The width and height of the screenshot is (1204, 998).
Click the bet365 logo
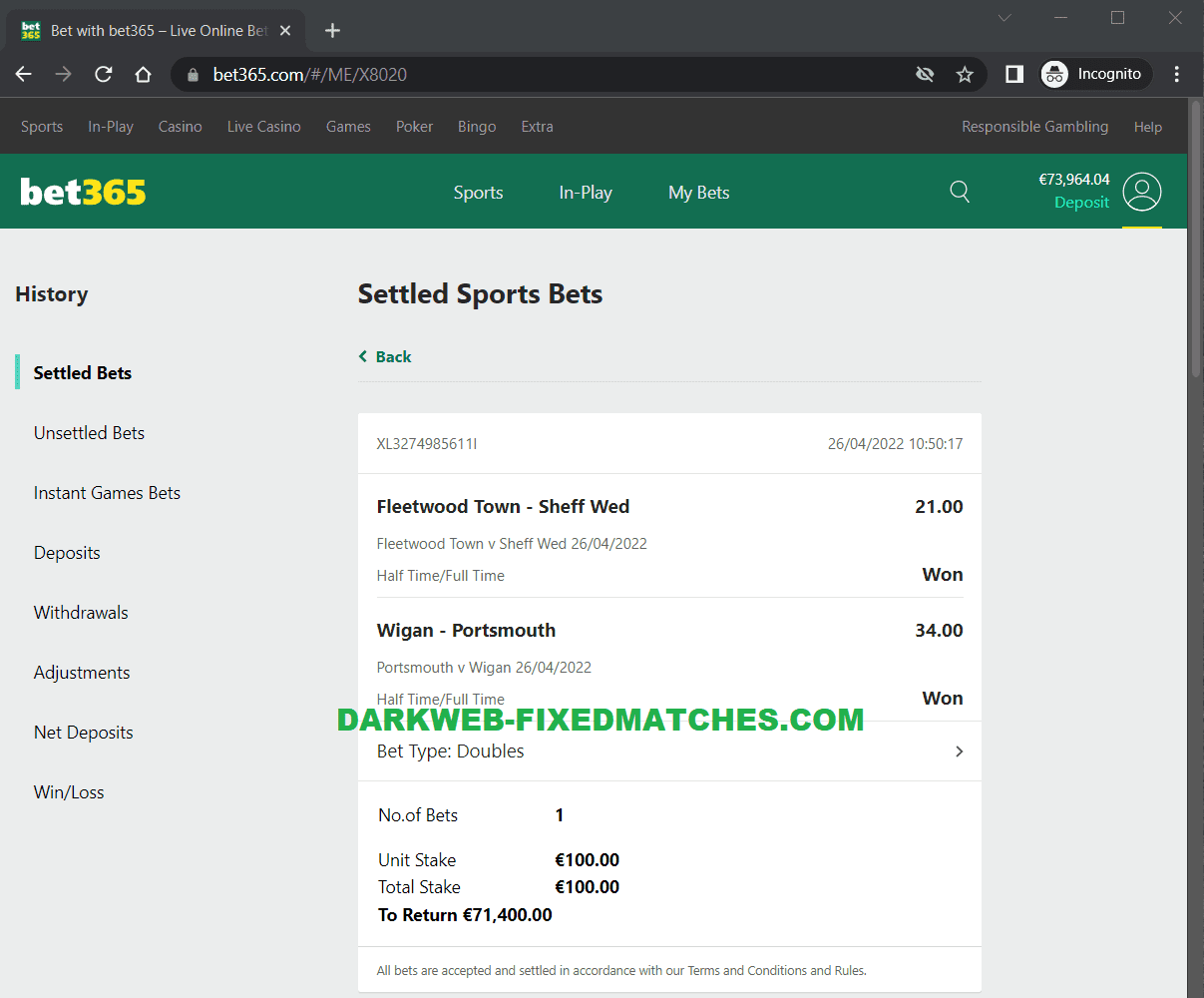[83, 192]
